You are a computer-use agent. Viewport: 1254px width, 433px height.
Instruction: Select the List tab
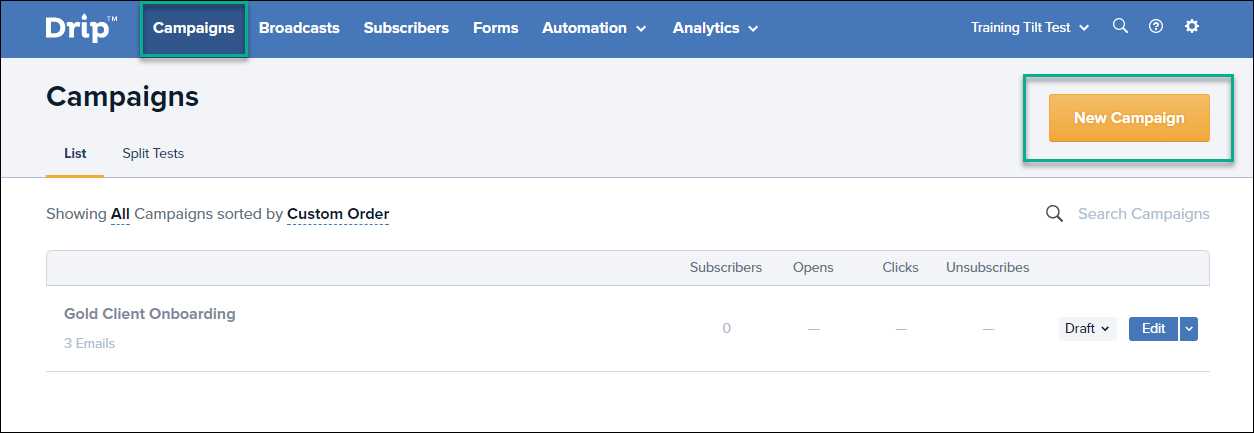click(x=75, y=153)
